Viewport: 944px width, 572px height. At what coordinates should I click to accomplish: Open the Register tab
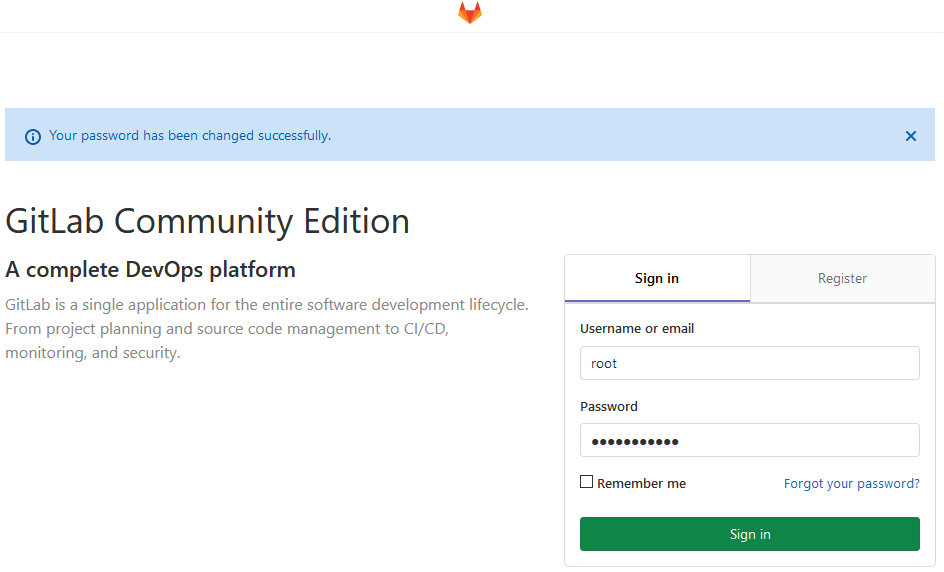pyautogui.click(x=842, y=278)
